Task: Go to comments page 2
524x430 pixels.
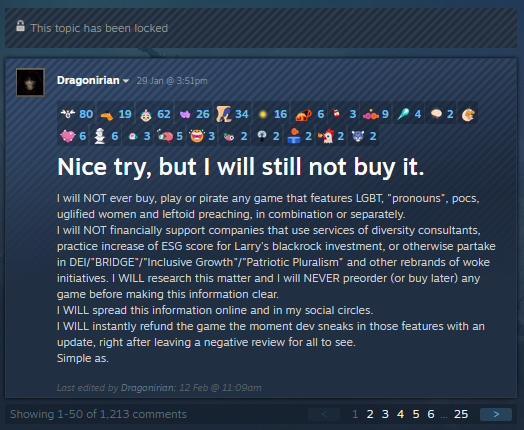Action: coord(370,414)
